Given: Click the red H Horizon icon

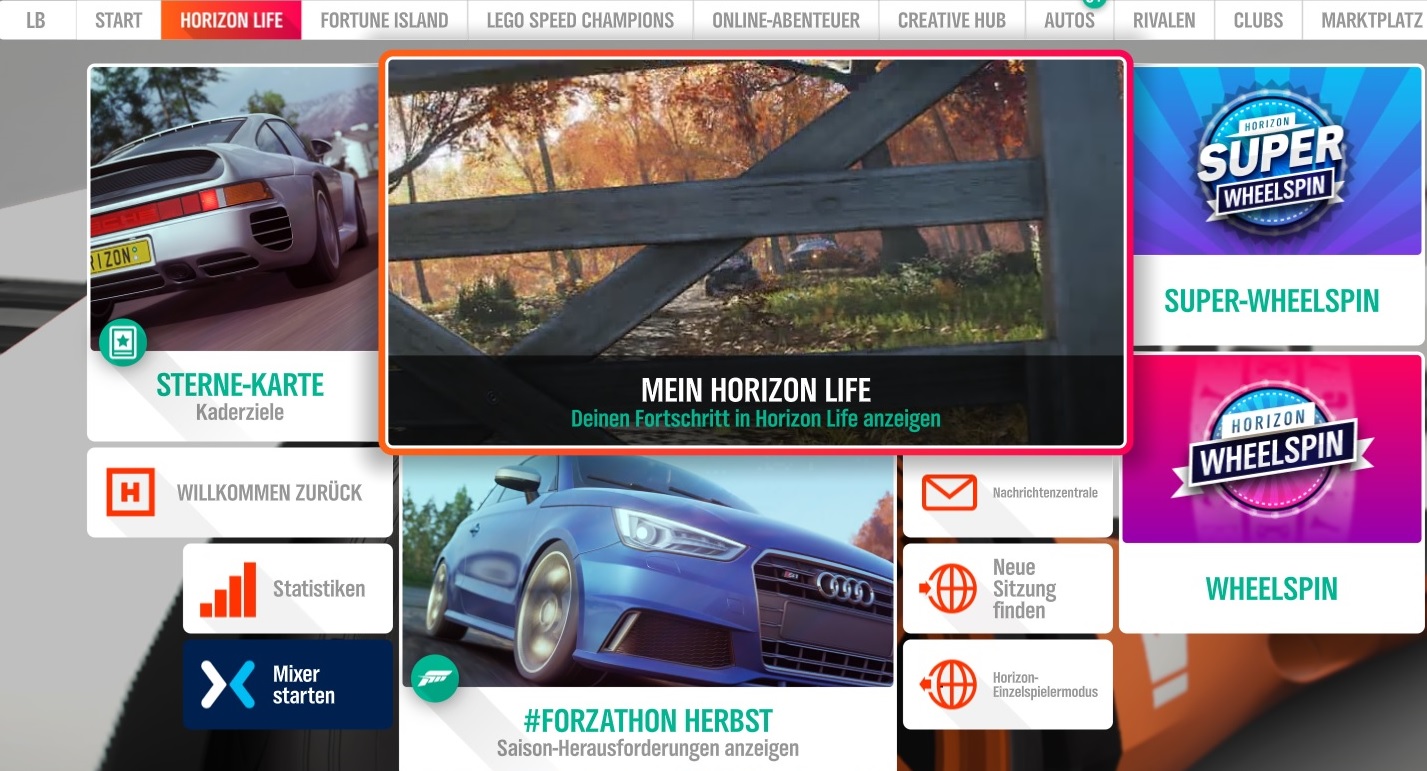Looking at the screenshot, I should [x=130, y=492].
